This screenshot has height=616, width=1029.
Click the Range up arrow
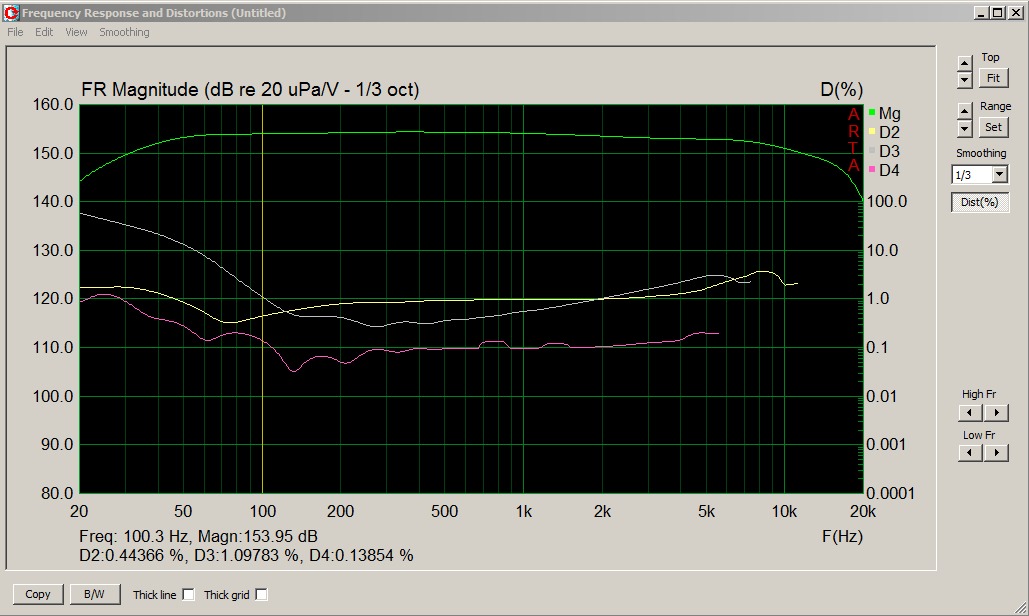coord(965,110)
